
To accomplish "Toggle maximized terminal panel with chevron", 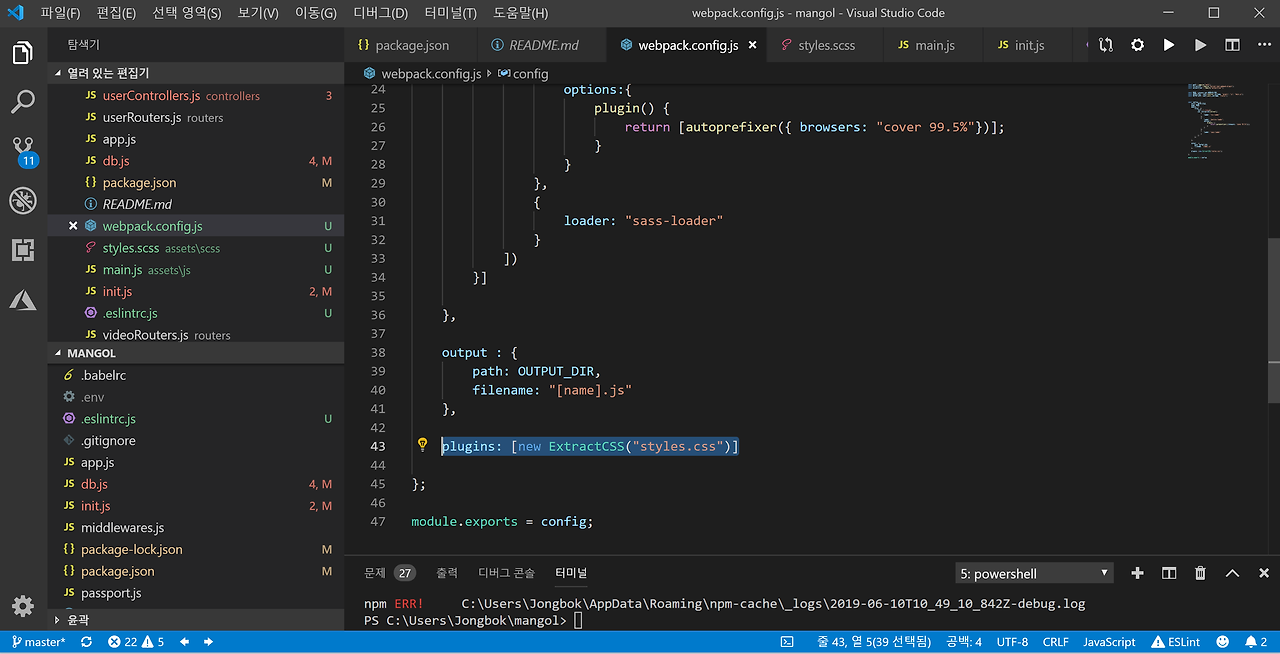I will (x=1232, y=573).
